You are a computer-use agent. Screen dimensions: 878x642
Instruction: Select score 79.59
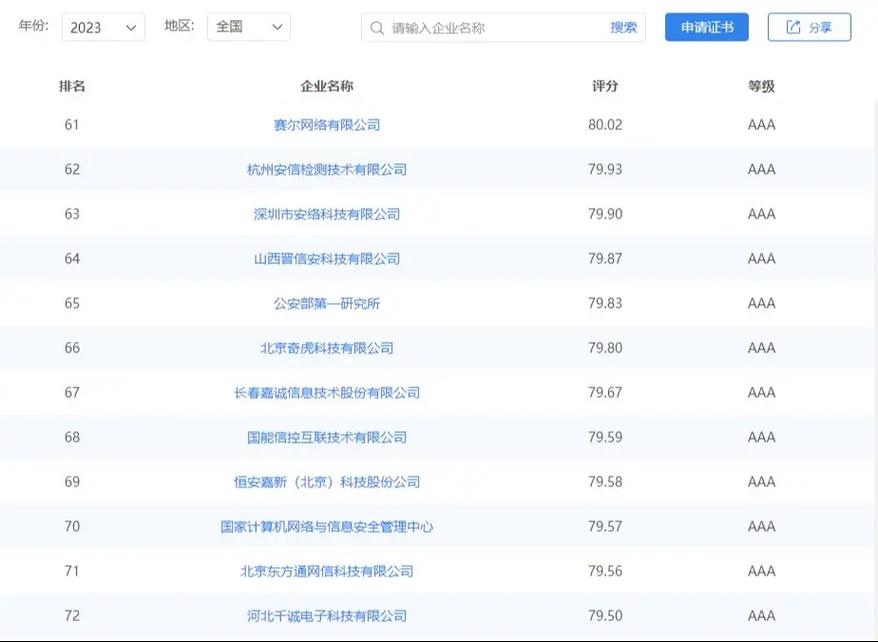tap(605, 437)
